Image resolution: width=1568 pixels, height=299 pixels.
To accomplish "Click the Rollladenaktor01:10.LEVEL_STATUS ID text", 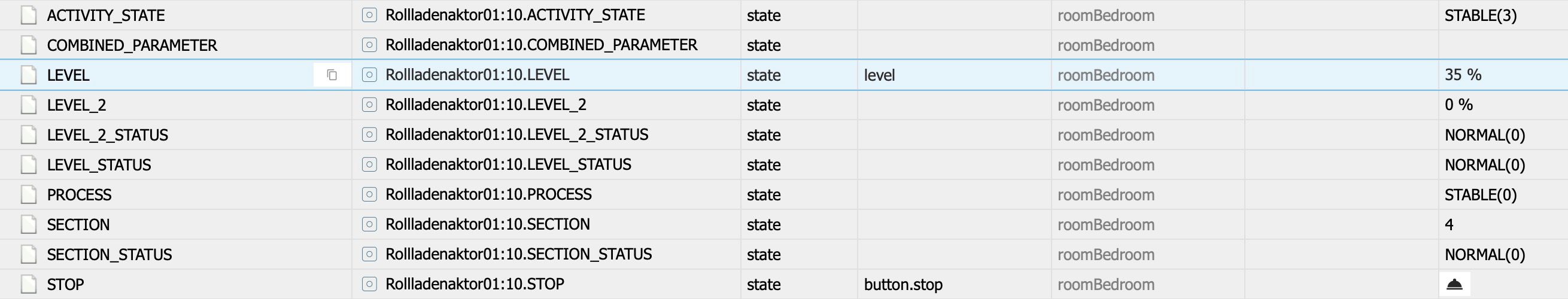I will pyautogui.click(x=508, y=164).
